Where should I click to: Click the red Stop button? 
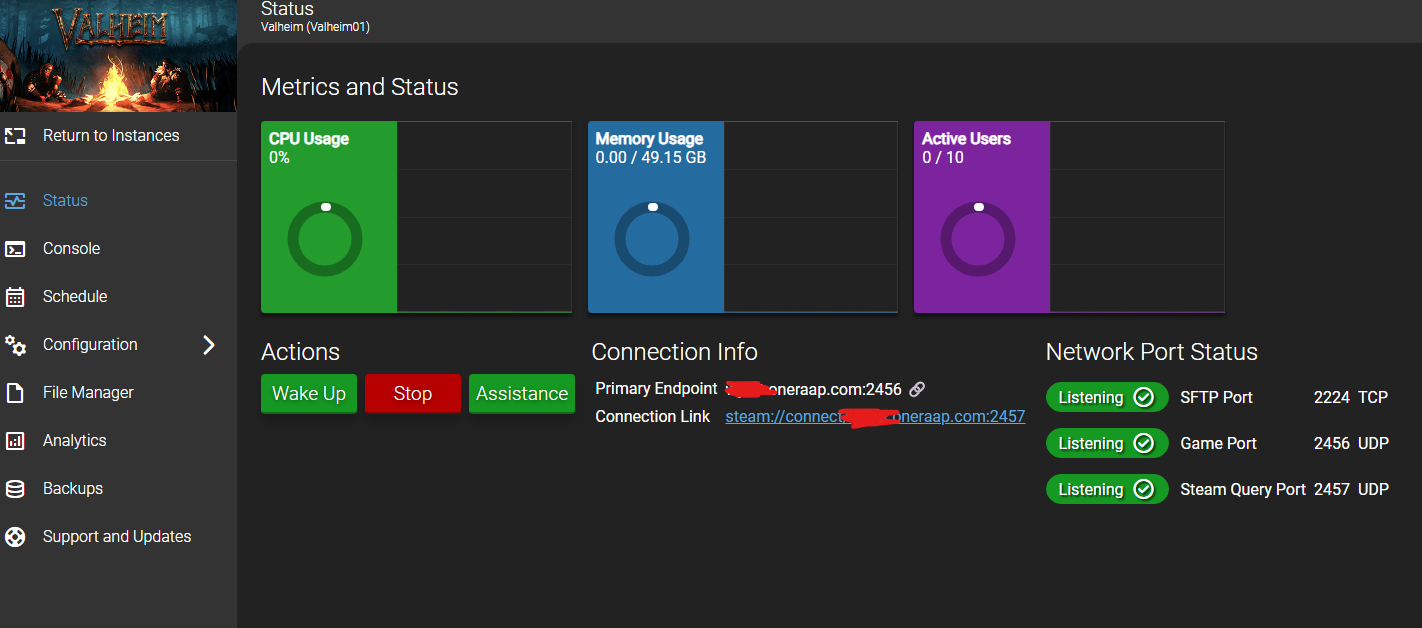[413, 394]
